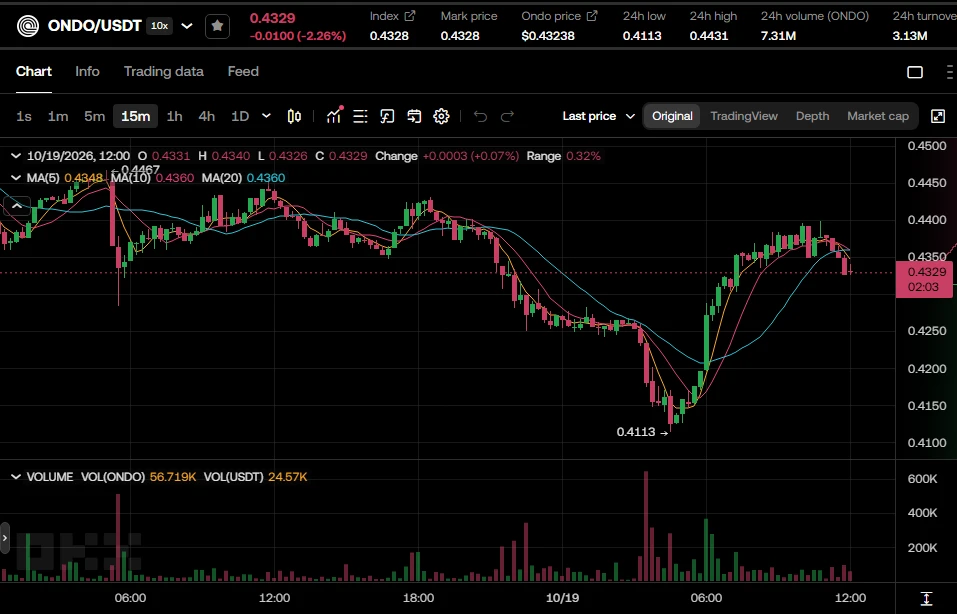
Task: Switch to the Trading data tab
Action: coord(164,71)
